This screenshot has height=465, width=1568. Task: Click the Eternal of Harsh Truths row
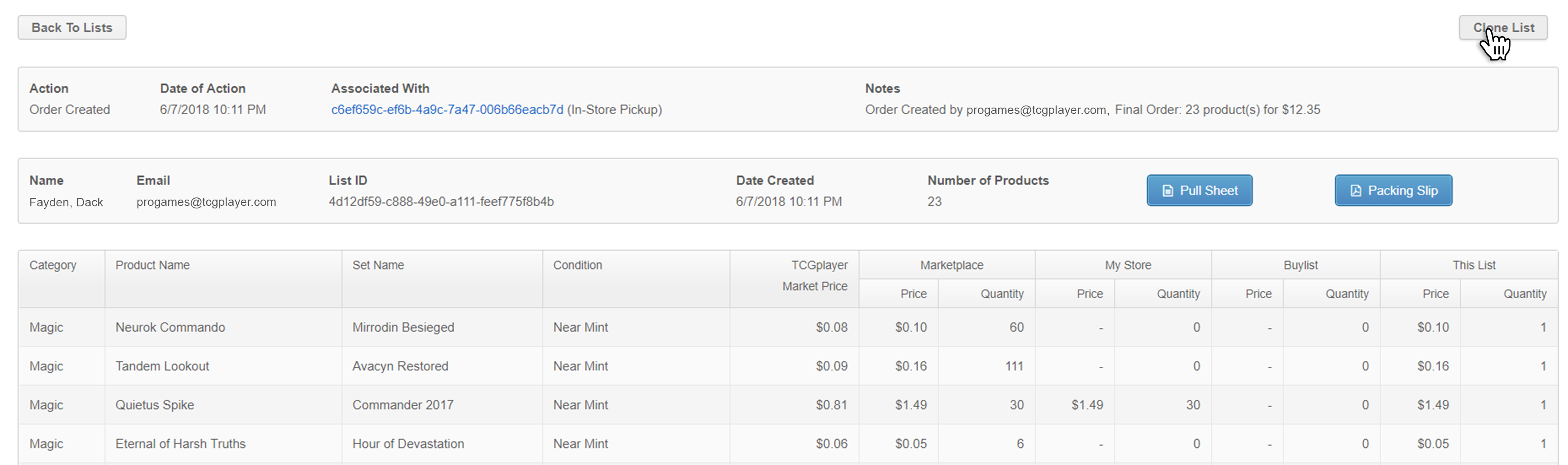(x=788, y=444)
